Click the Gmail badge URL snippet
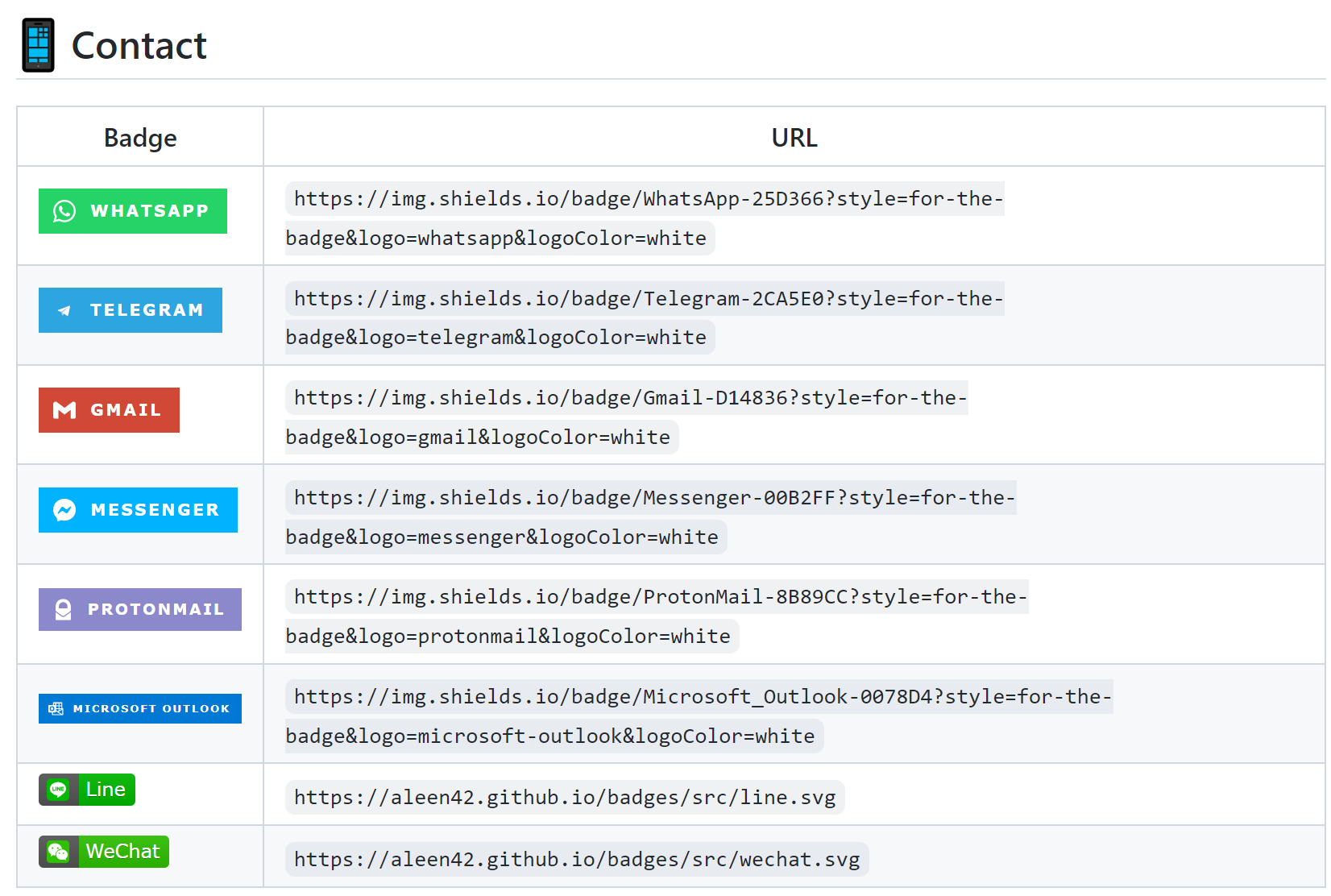The image size is (1331, 896). point(627,417)
